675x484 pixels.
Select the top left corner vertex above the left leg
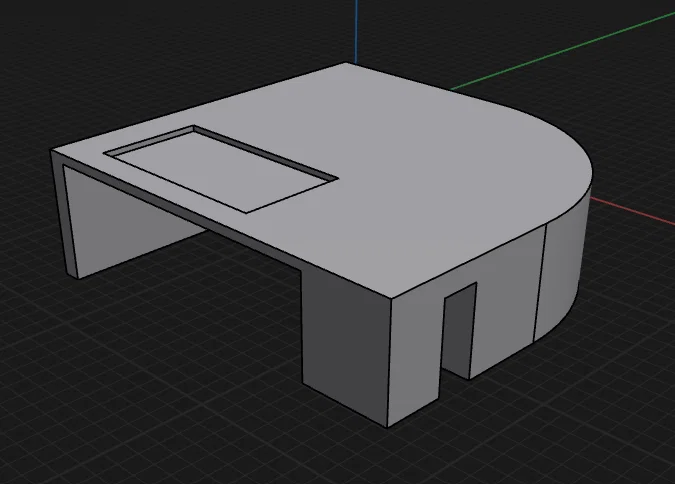click(51, 151)
